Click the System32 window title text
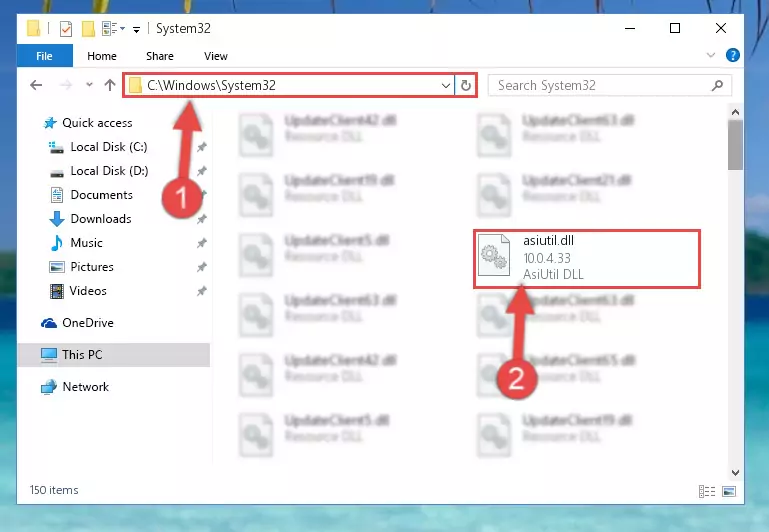The height and width of the screenshot is (532, 769). [x=183, y=28]
